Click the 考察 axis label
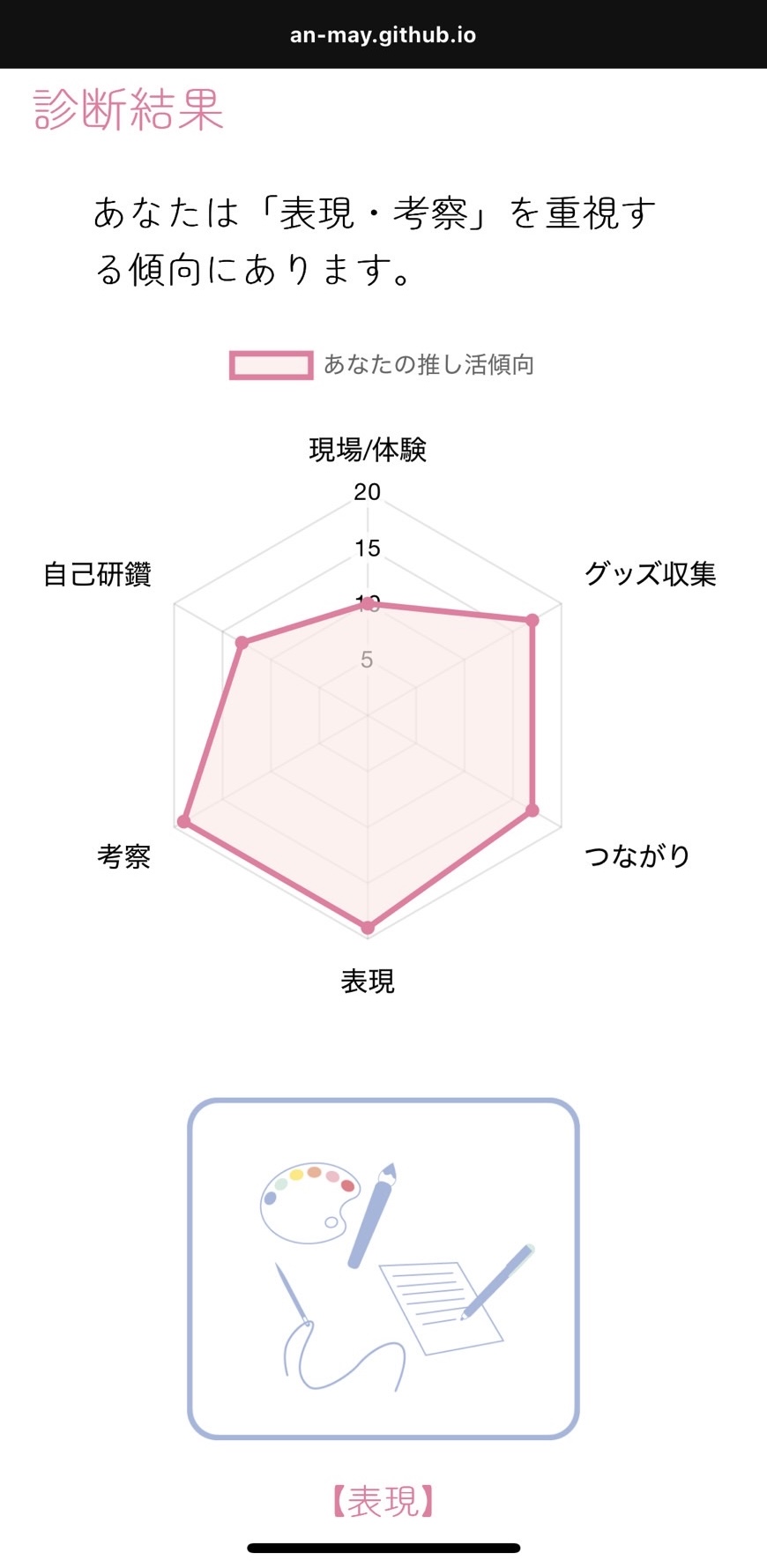Screen dimensions: 767x1568 [124, 856]
